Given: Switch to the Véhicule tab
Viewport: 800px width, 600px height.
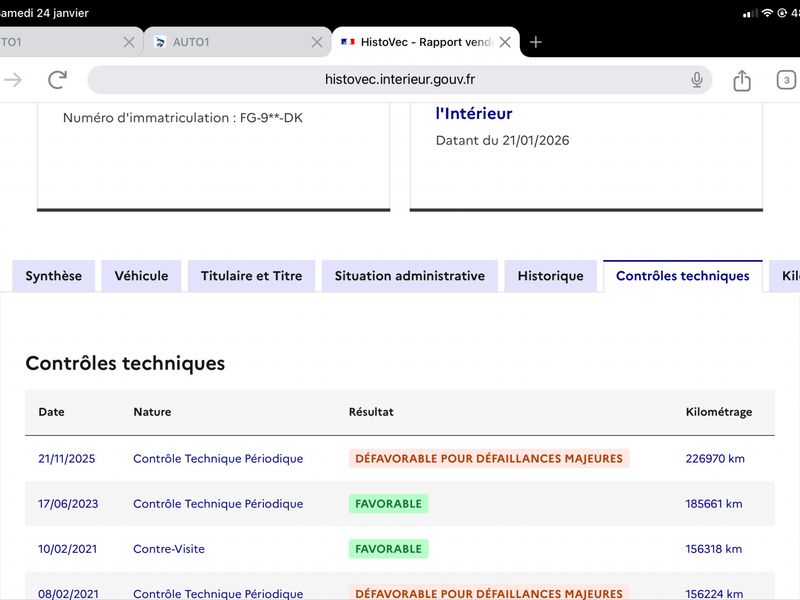Looking at the screenshot, I should click(x=141, y=276).
